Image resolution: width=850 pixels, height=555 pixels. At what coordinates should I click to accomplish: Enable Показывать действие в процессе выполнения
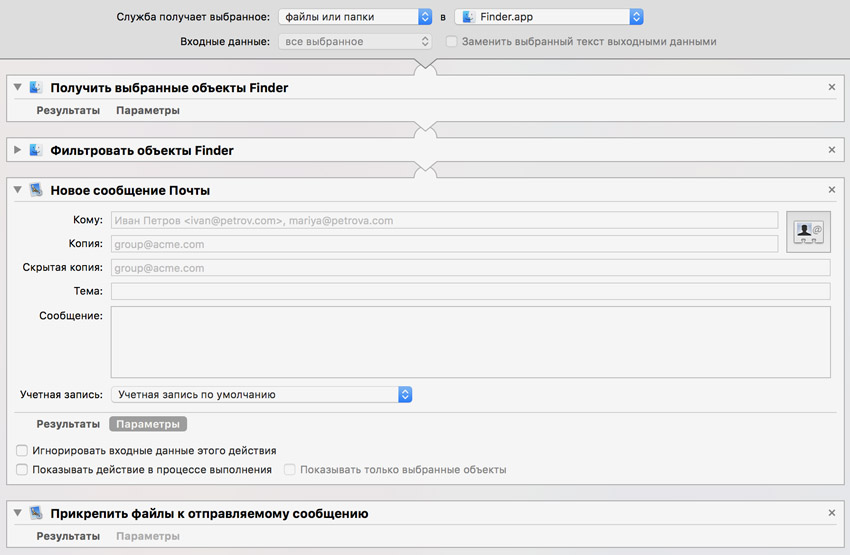(22, 469)
